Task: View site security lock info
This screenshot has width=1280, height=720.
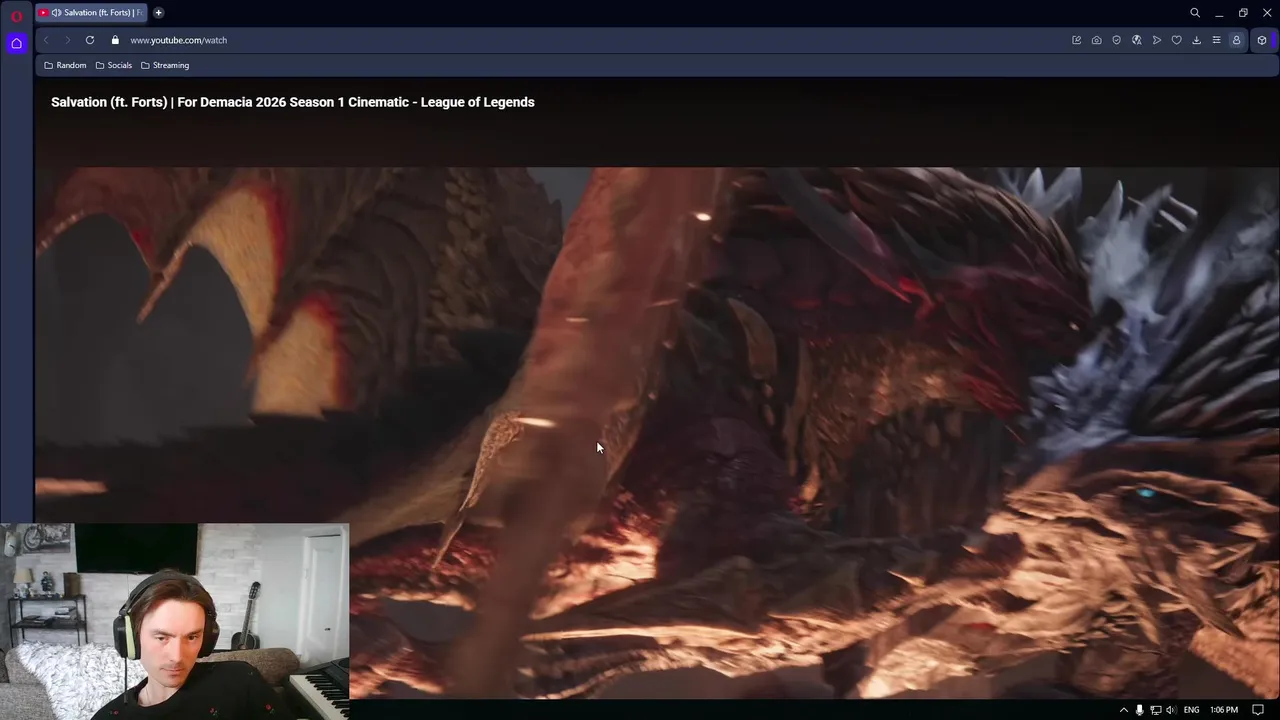Action: [x=115, y=40]
